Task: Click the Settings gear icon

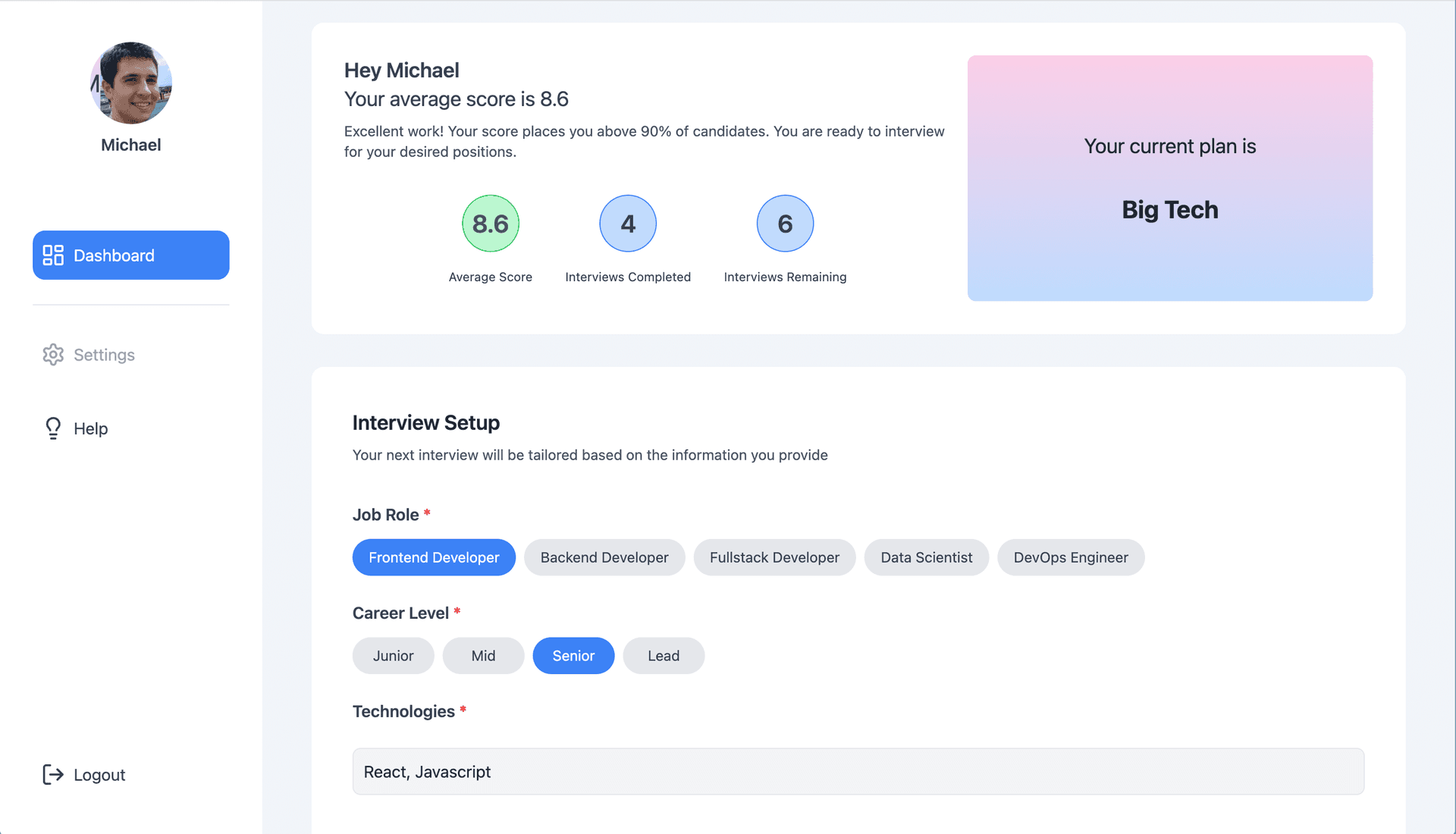Action: (52, 354)
